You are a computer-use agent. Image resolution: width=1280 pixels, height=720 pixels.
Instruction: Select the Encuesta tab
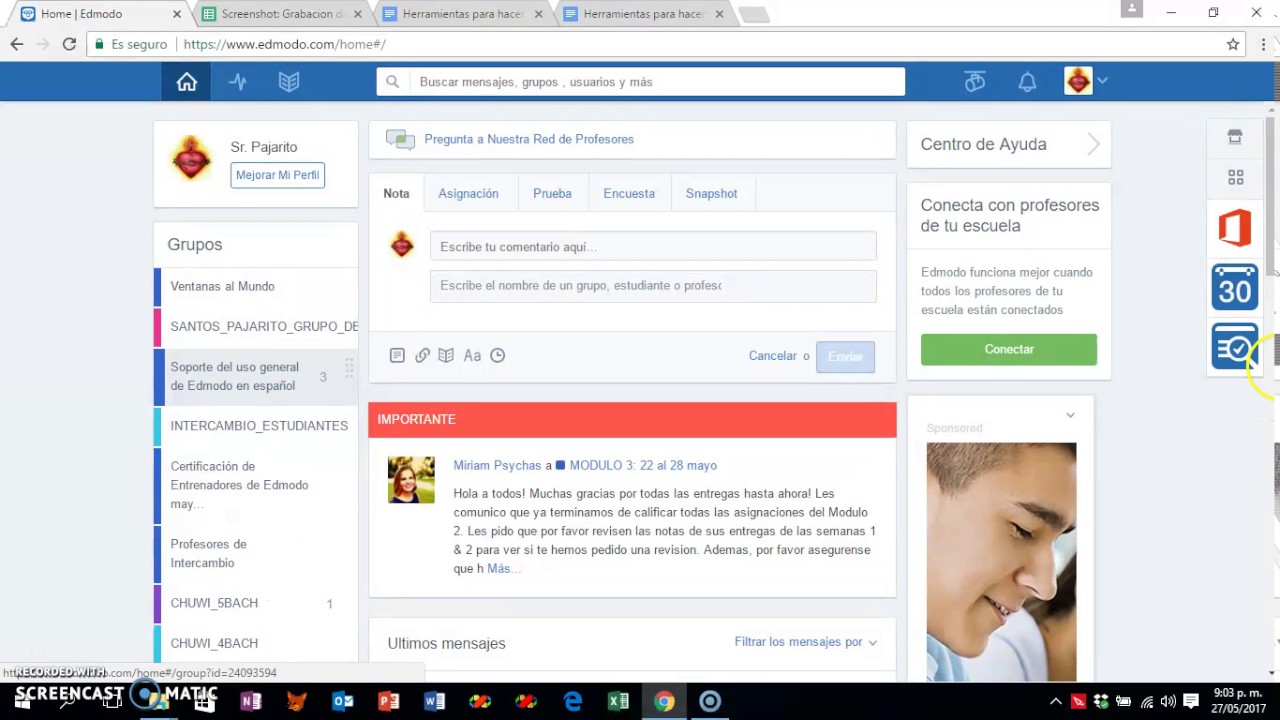629,193
